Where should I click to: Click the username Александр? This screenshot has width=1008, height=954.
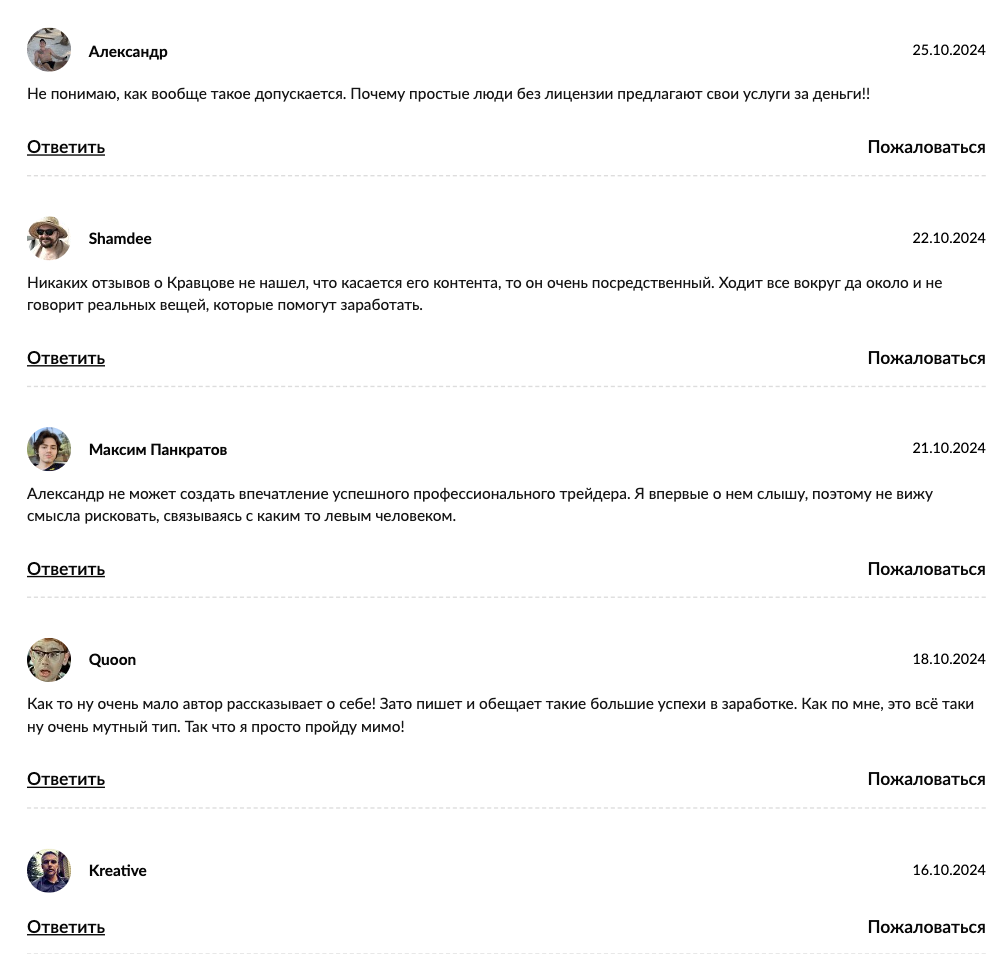point(128,51)
